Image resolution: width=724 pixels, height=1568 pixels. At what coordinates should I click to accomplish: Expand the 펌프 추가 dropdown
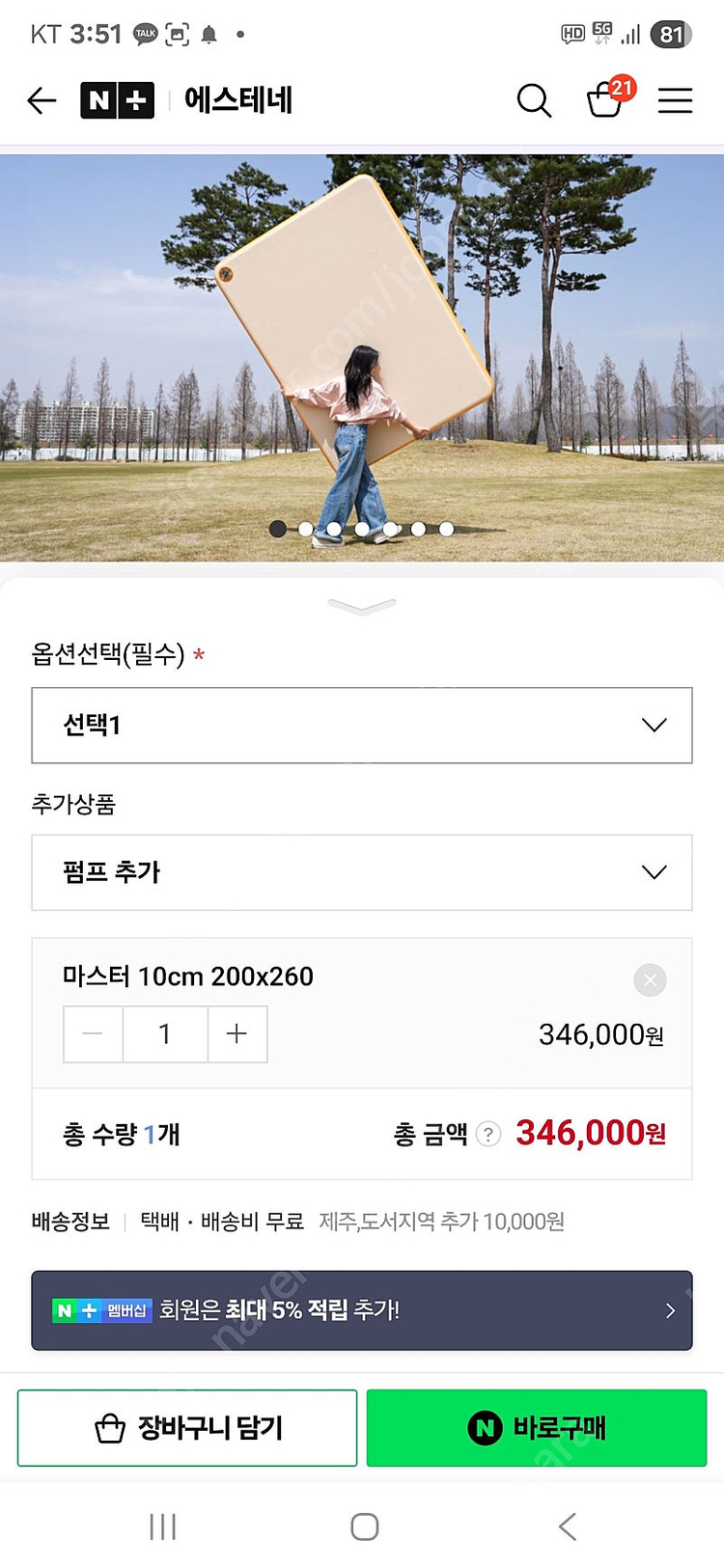tap(362, 872)
